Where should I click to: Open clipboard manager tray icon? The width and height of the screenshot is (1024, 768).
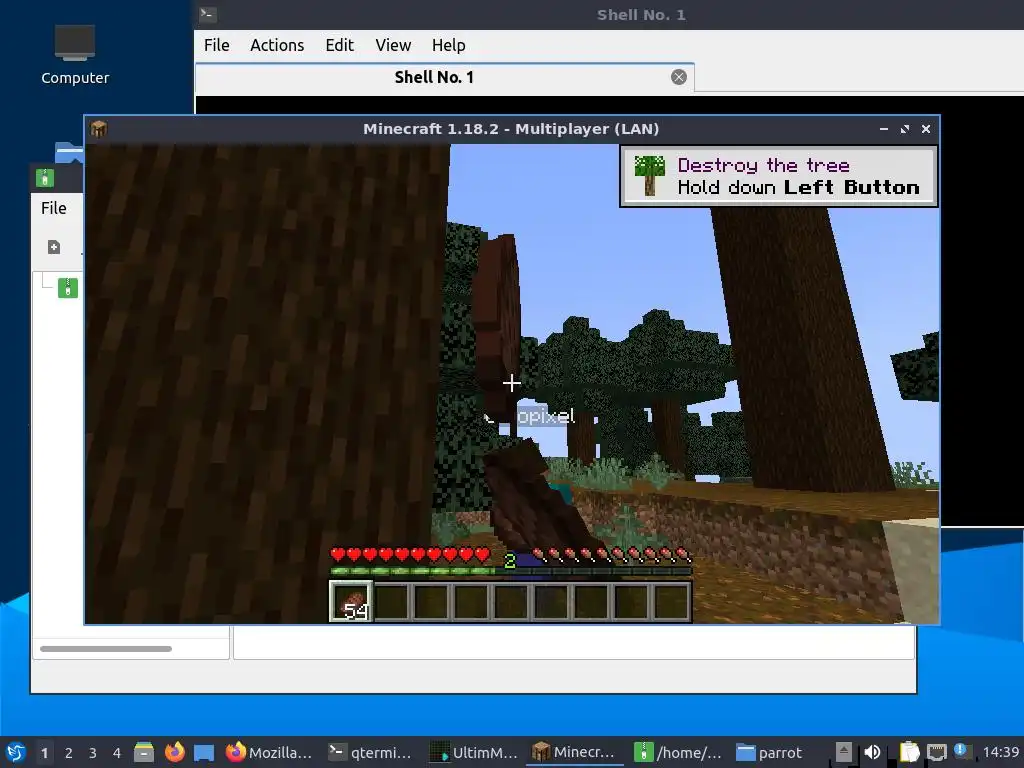click(x=909, y=752)
